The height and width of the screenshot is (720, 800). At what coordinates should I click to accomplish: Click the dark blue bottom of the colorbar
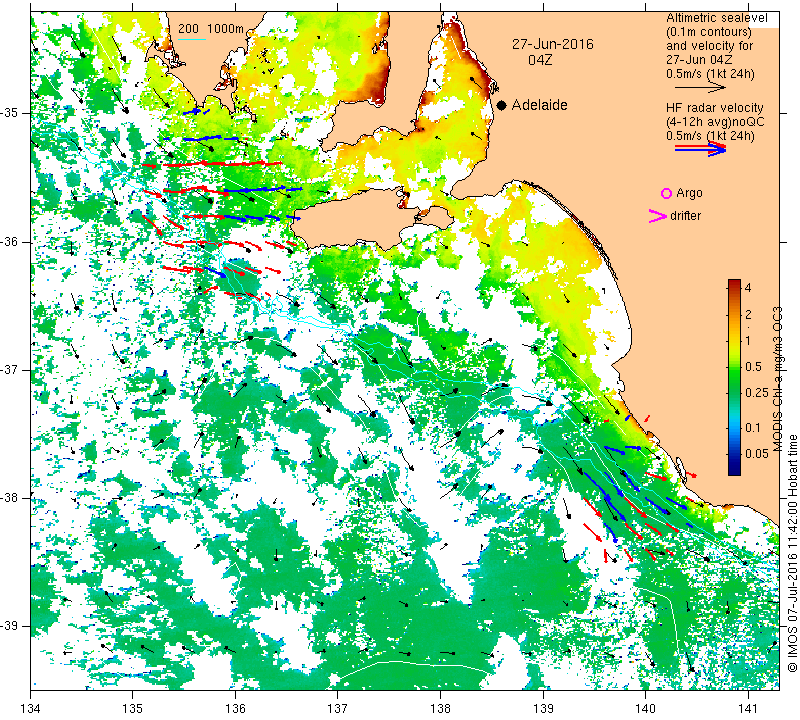734,470
